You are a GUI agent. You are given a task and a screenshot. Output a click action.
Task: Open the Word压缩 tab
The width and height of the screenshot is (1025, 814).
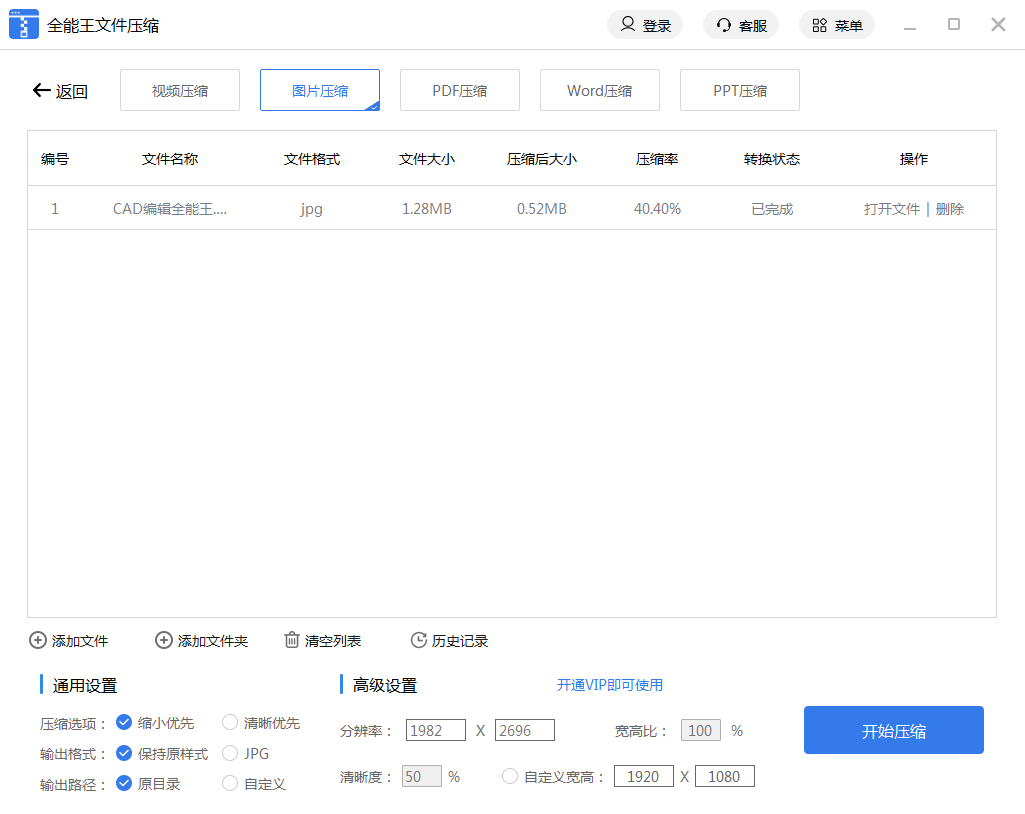(600, 90)
